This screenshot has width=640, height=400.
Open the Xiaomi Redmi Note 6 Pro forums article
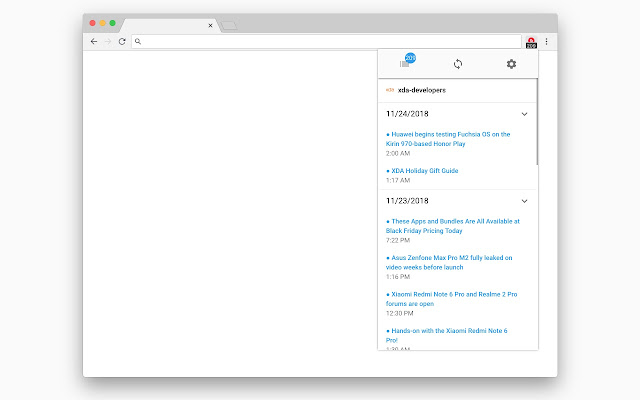coord(451,299)
